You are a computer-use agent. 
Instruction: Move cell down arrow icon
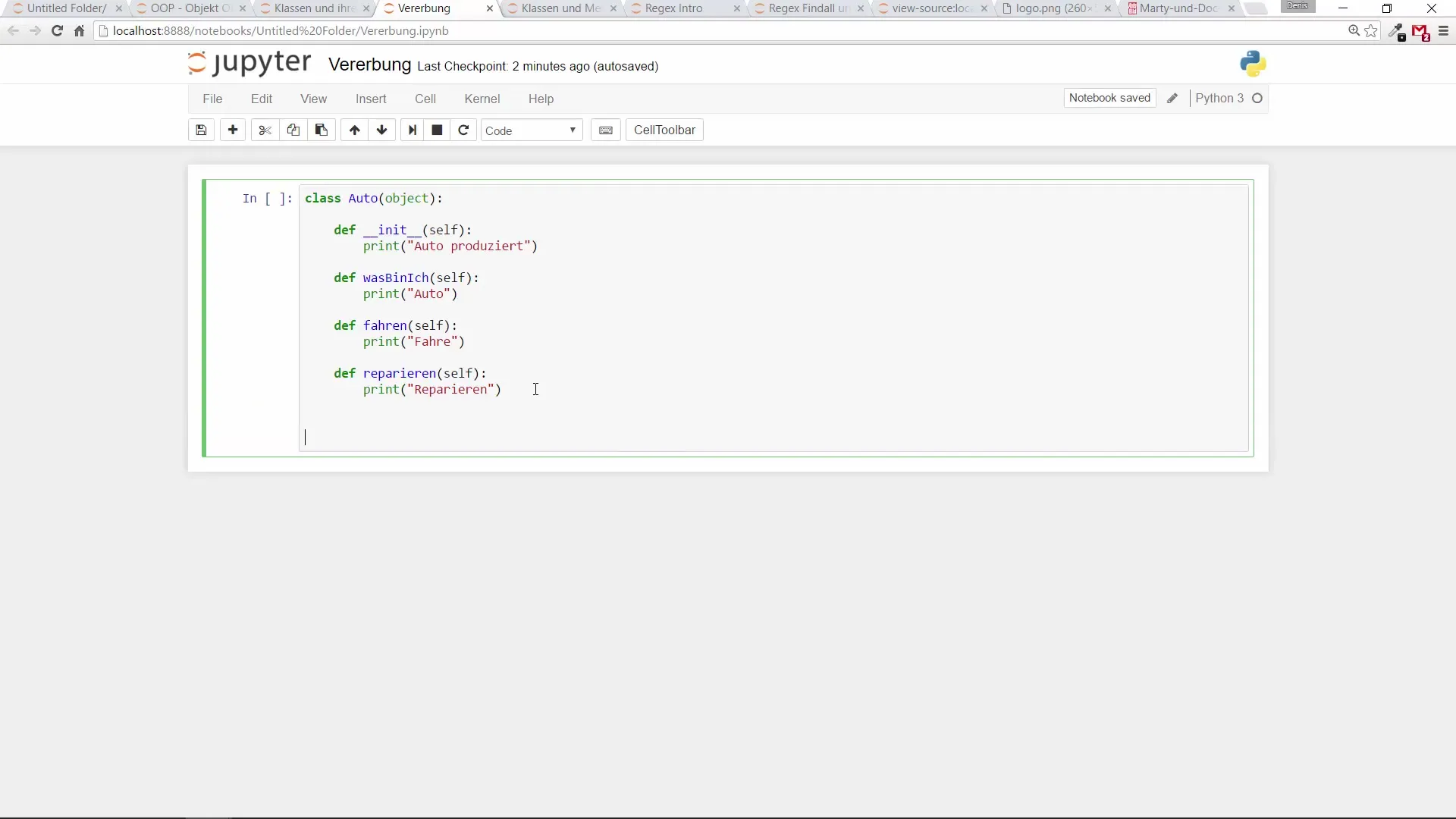(382, 130)
